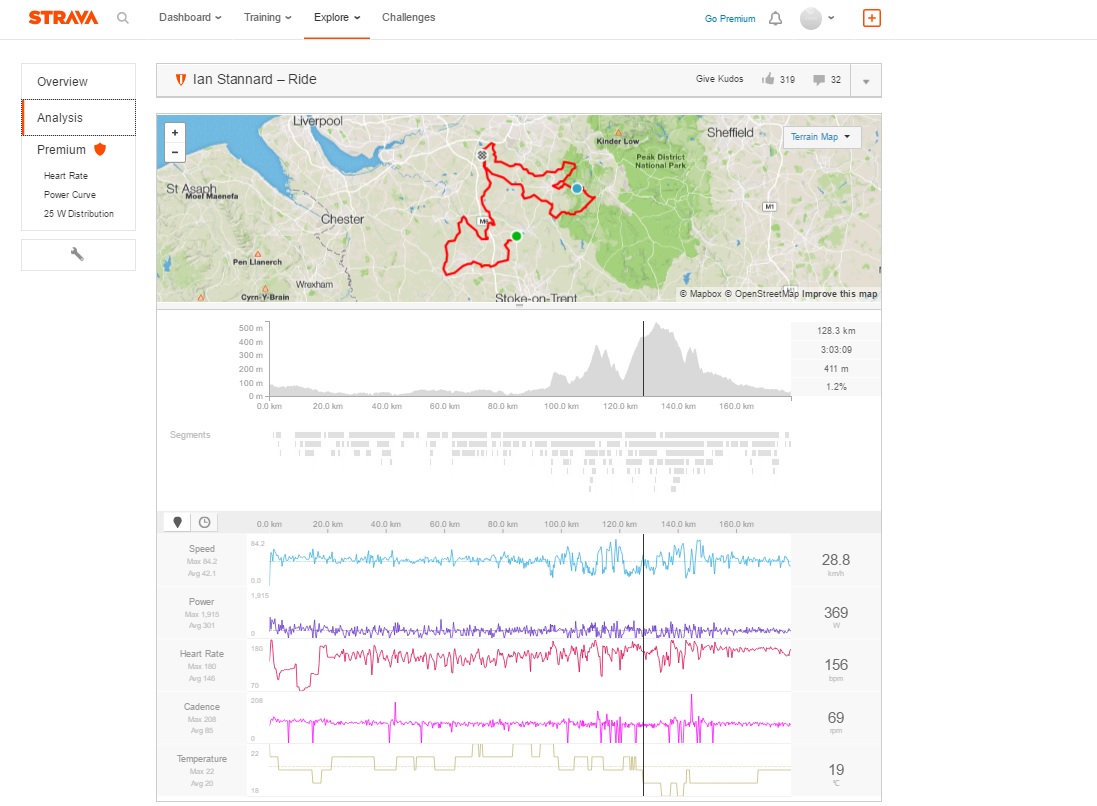The image size is (1097, 806).
Task: Click the orange plus upload icon
Action: [872, 18]
